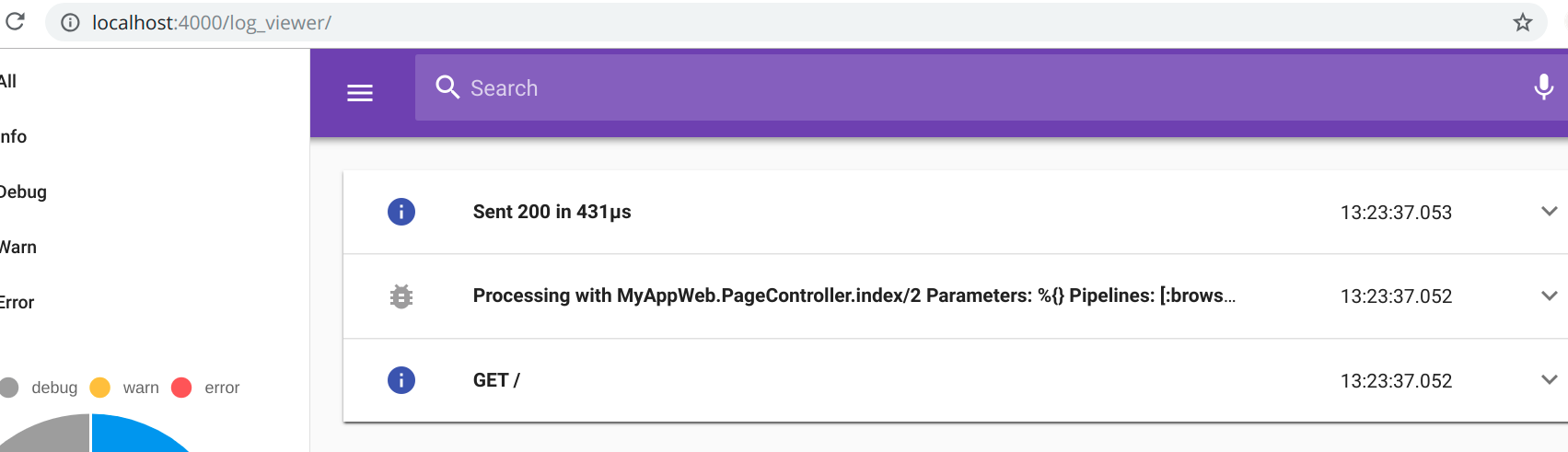Focus the Search input field
This screenshot has height=452, width=1568.
(921, 87)
